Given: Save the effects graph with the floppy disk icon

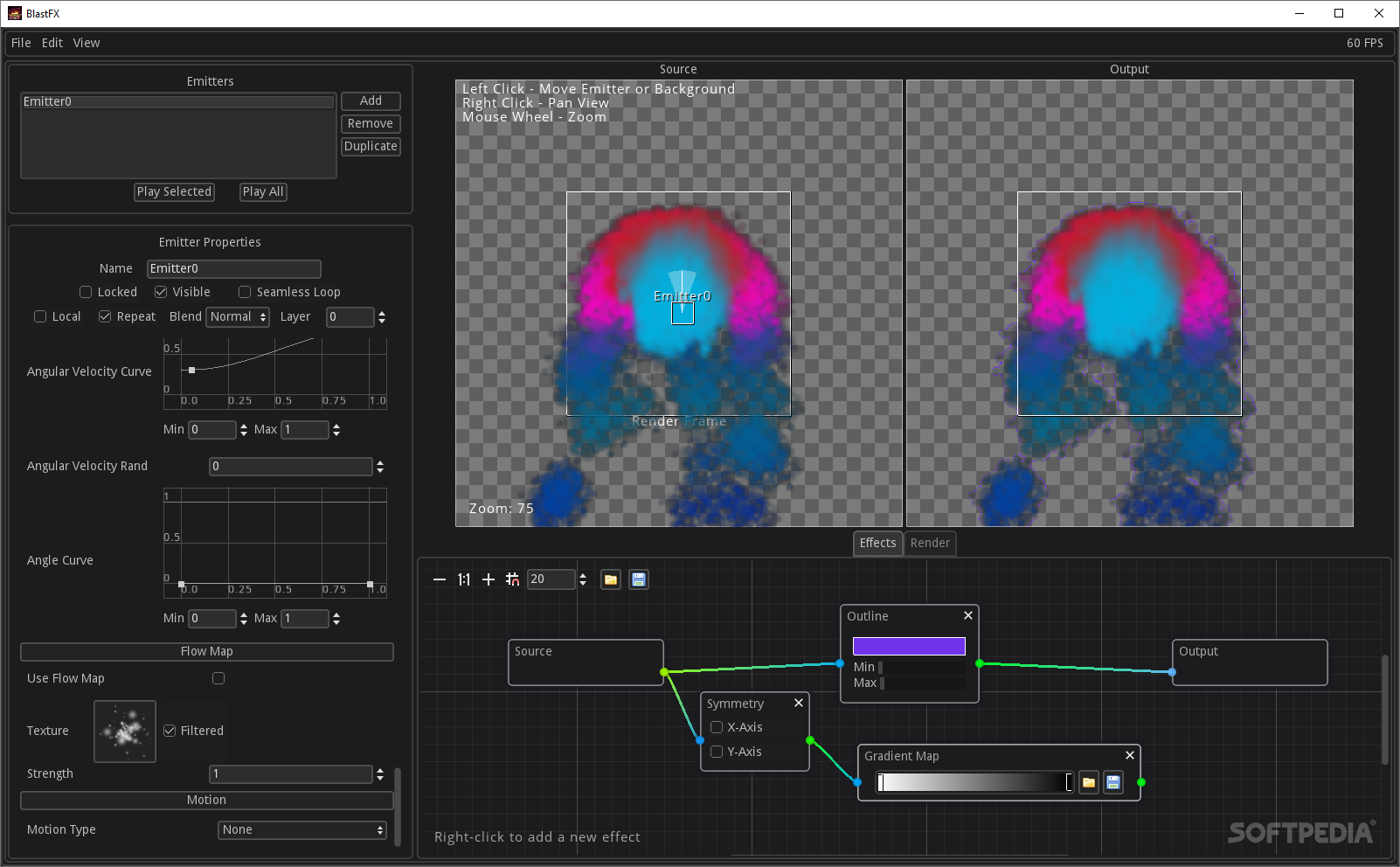Looking at the screenshot, I should (x=639, y=579).
